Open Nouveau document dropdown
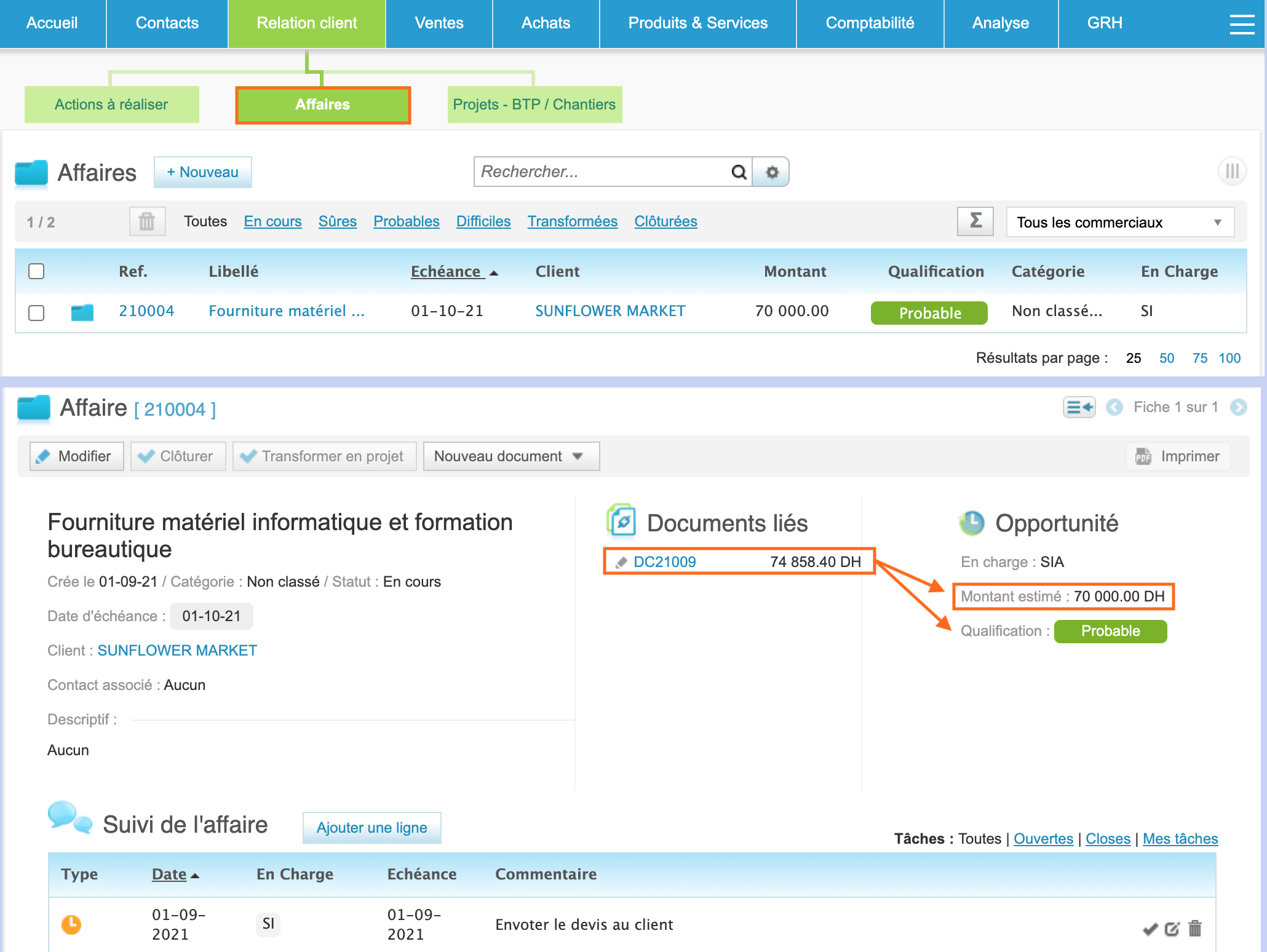The image size is (1267, 952). [510, 456]
